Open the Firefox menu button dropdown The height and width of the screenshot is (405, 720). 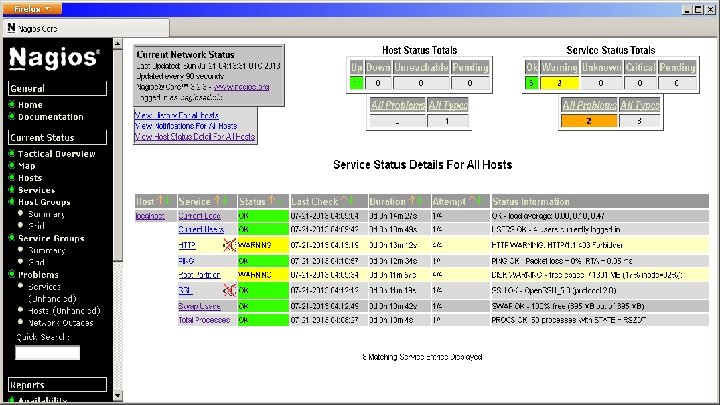point(32,8)
